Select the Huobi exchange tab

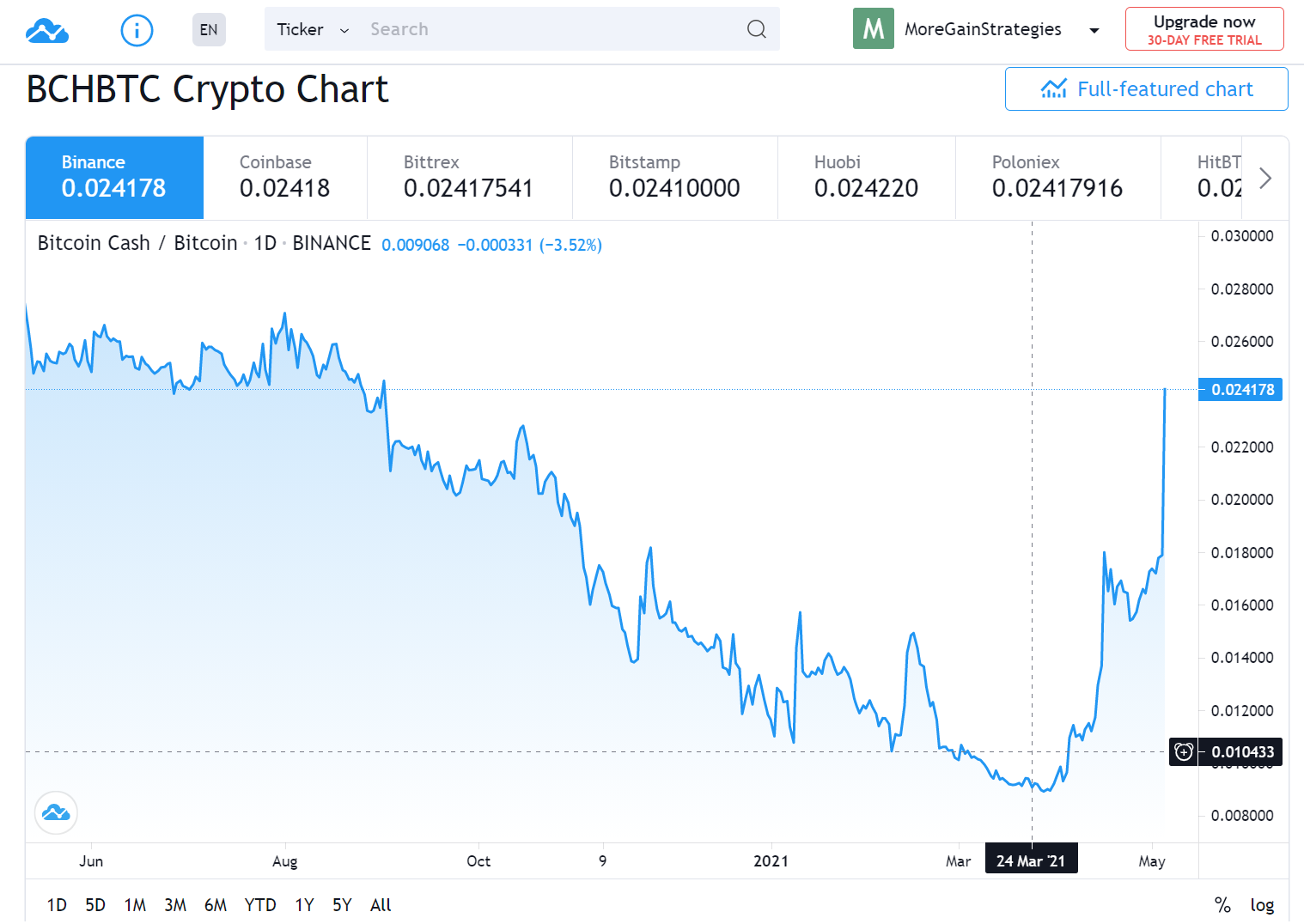coord(866,178)
